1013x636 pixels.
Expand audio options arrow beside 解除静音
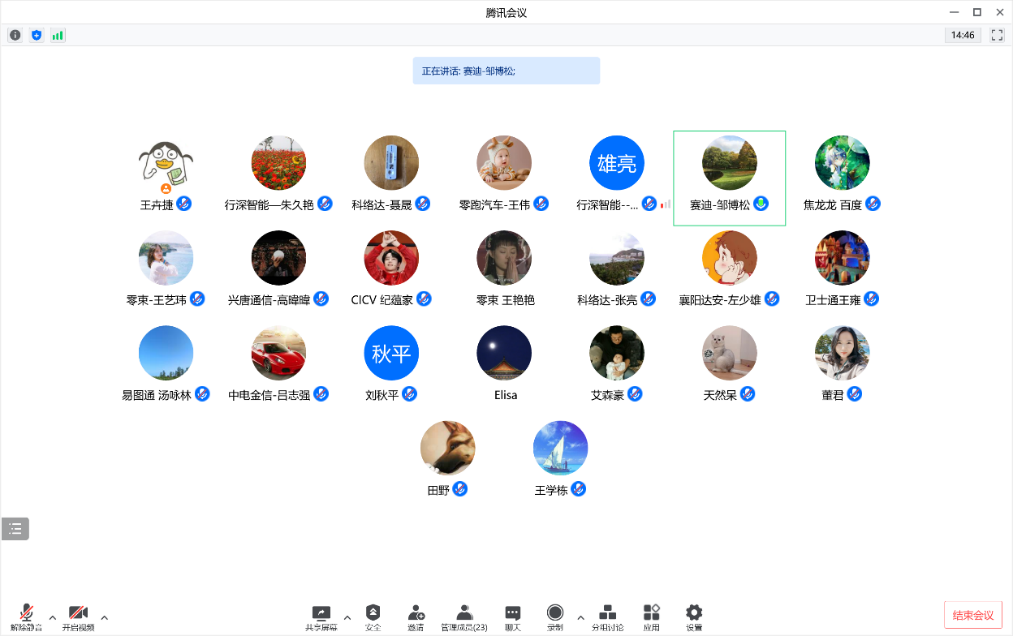52,618
